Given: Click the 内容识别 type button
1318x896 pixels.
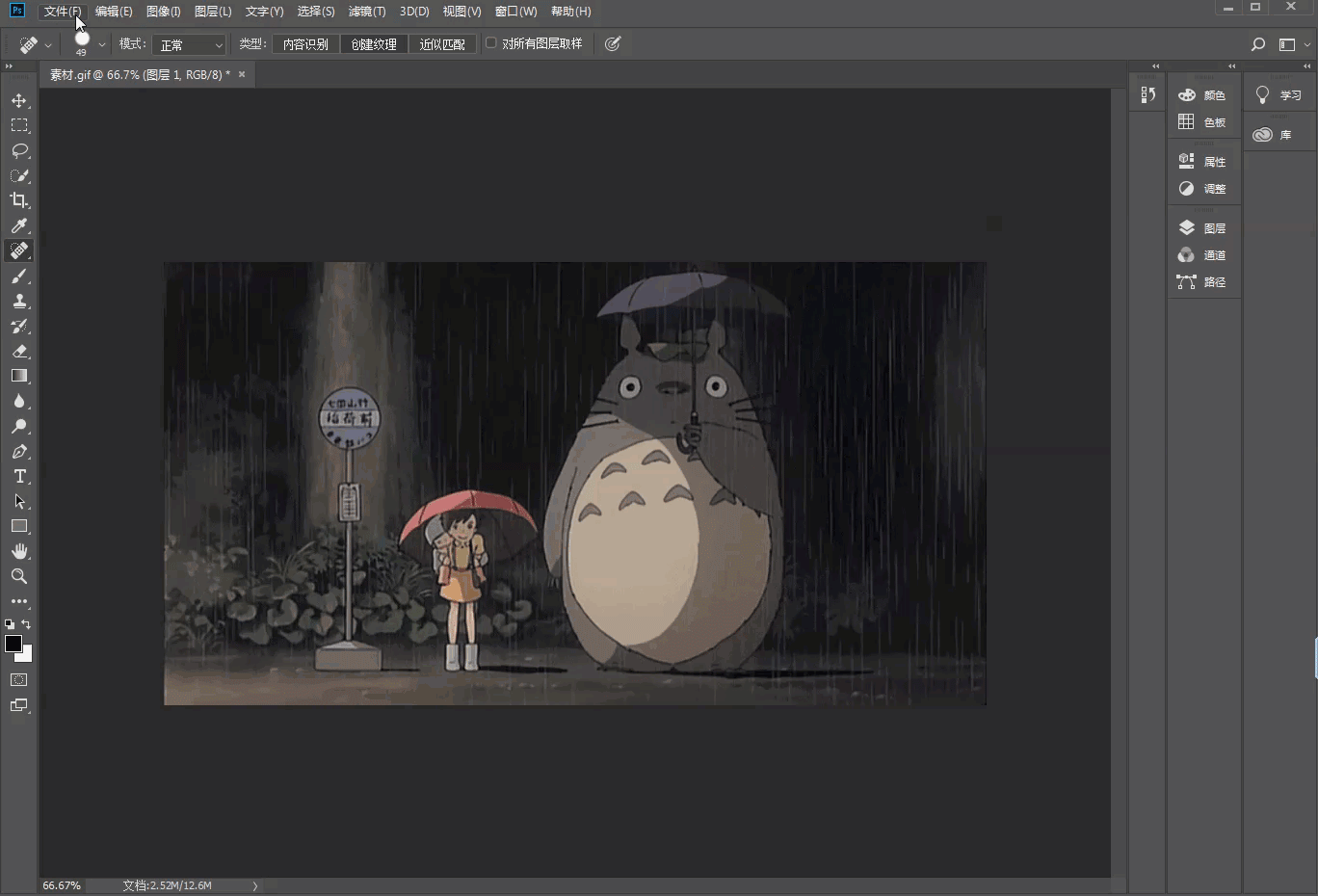Looking at the screenshot, I should (x=305, y=44).
